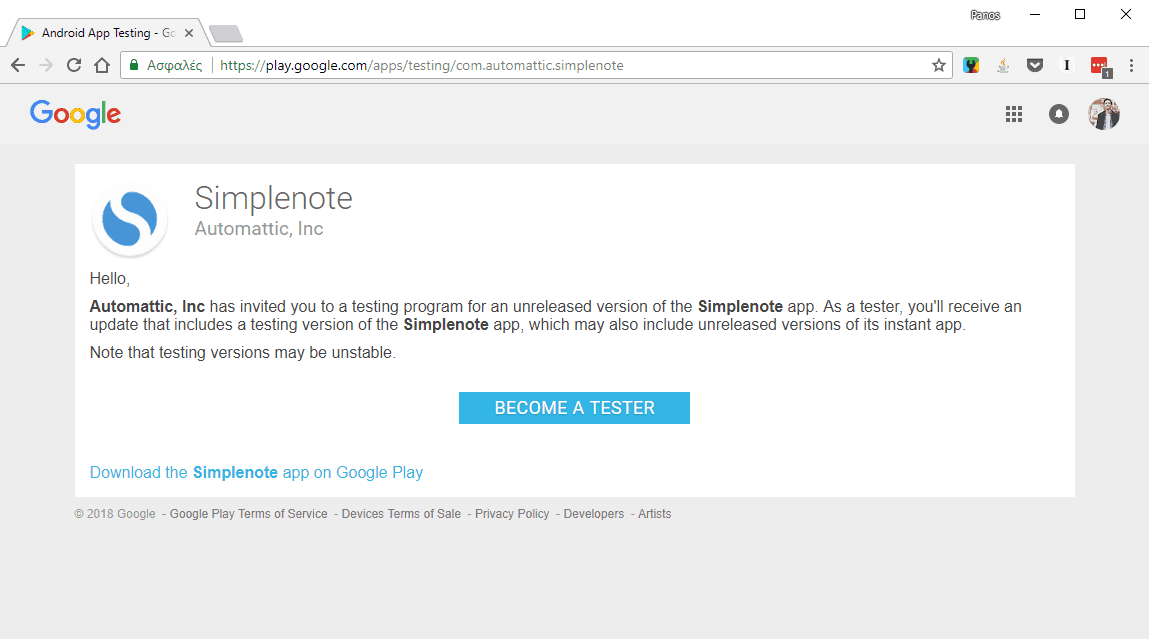Click the browser forward arrow

[46, 65]
